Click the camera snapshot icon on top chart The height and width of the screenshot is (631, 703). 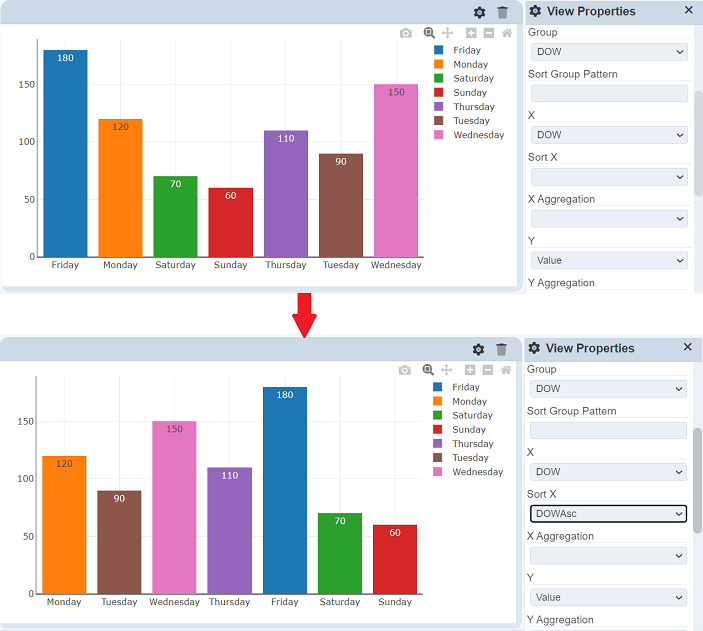tap(405, 33)
